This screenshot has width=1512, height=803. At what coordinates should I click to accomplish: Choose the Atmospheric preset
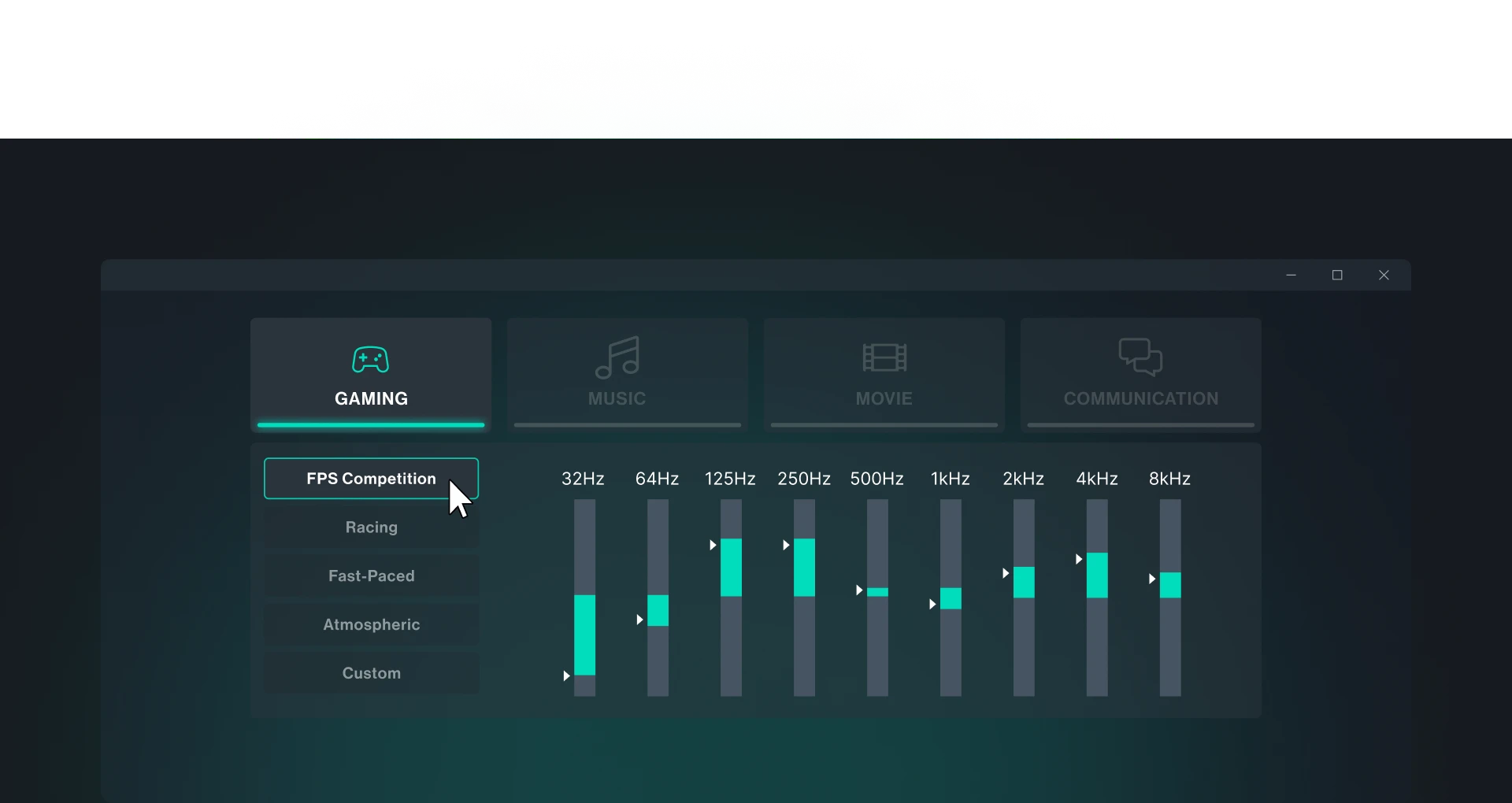coord(371,625)
